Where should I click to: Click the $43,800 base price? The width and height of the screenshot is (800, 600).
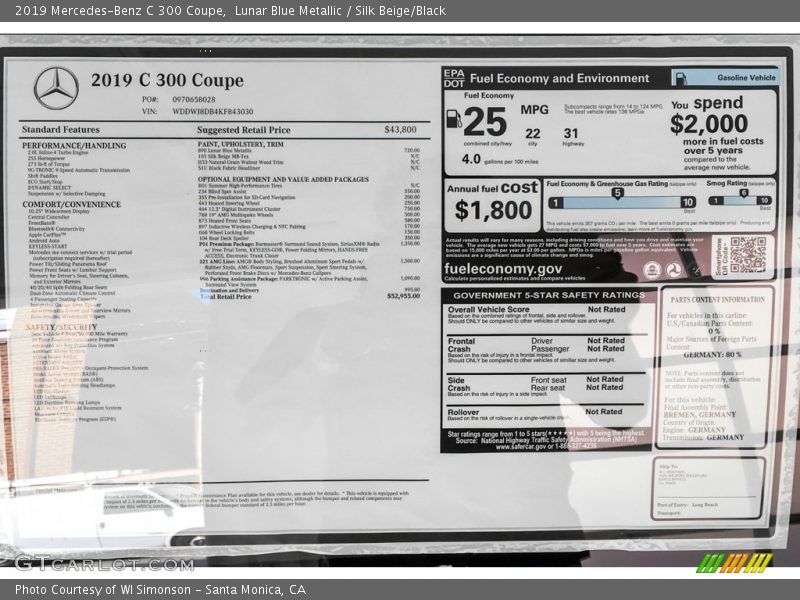point(401,130)
